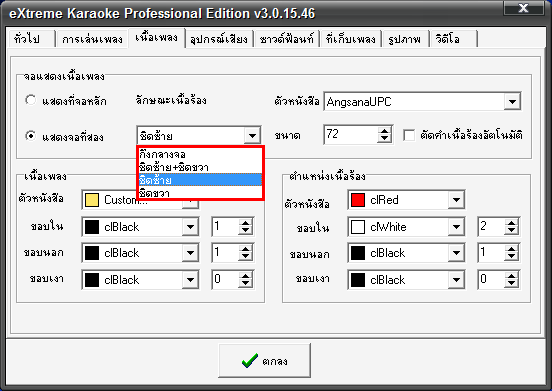Decrease เนื้อเพลง ขอบเงา shadow value 0
The width and height of the screenshot is (552, 391).
tap(245, 284)
